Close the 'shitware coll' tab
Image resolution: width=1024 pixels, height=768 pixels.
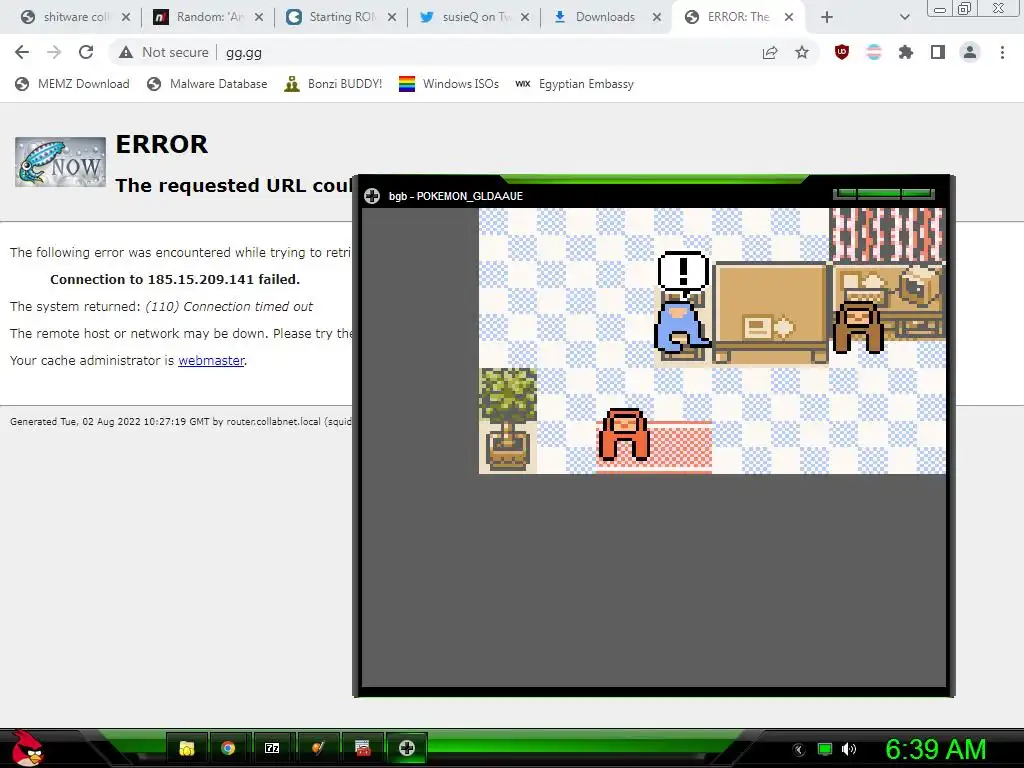(126, 17)
